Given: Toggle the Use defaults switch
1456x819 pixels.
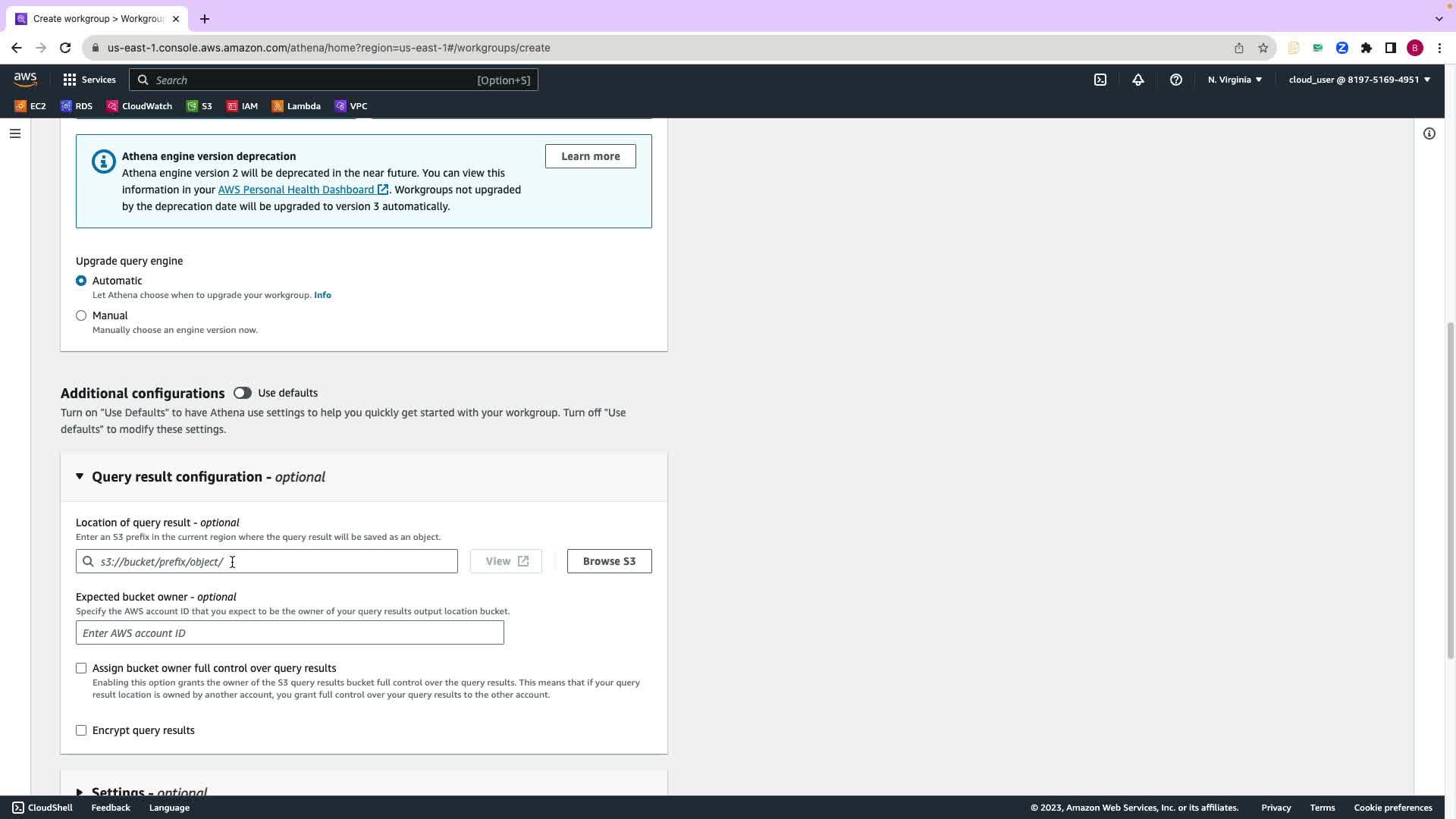Looking at the screenshot, I should (243, 393).
